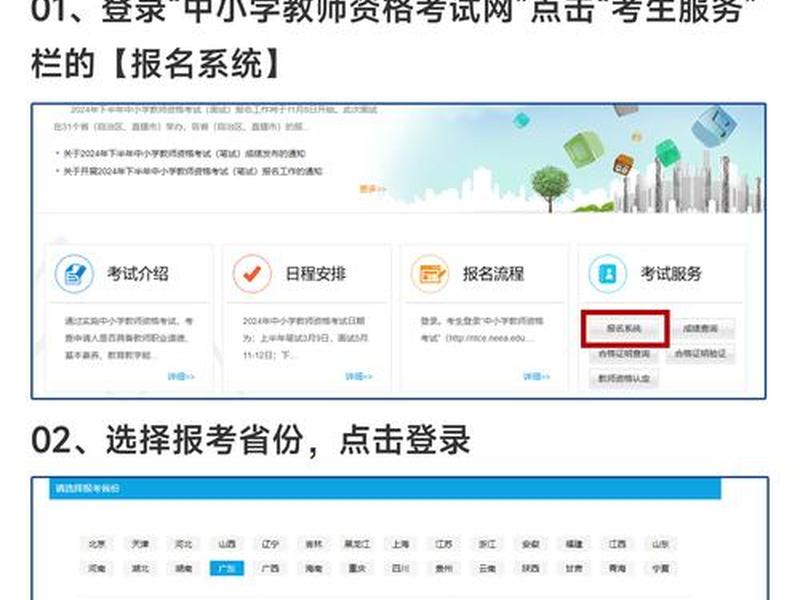Select province 青海
This screenshot has width=800, height=600.
click(x=617, y=568)
